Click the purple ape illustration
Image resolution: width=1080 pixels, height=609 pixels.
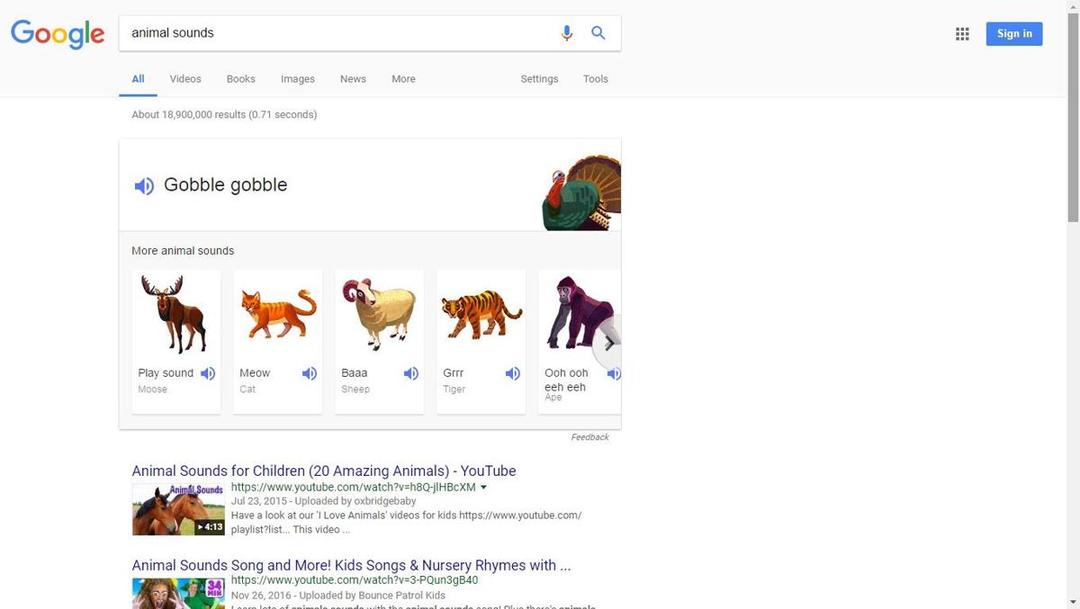[579, 313]
